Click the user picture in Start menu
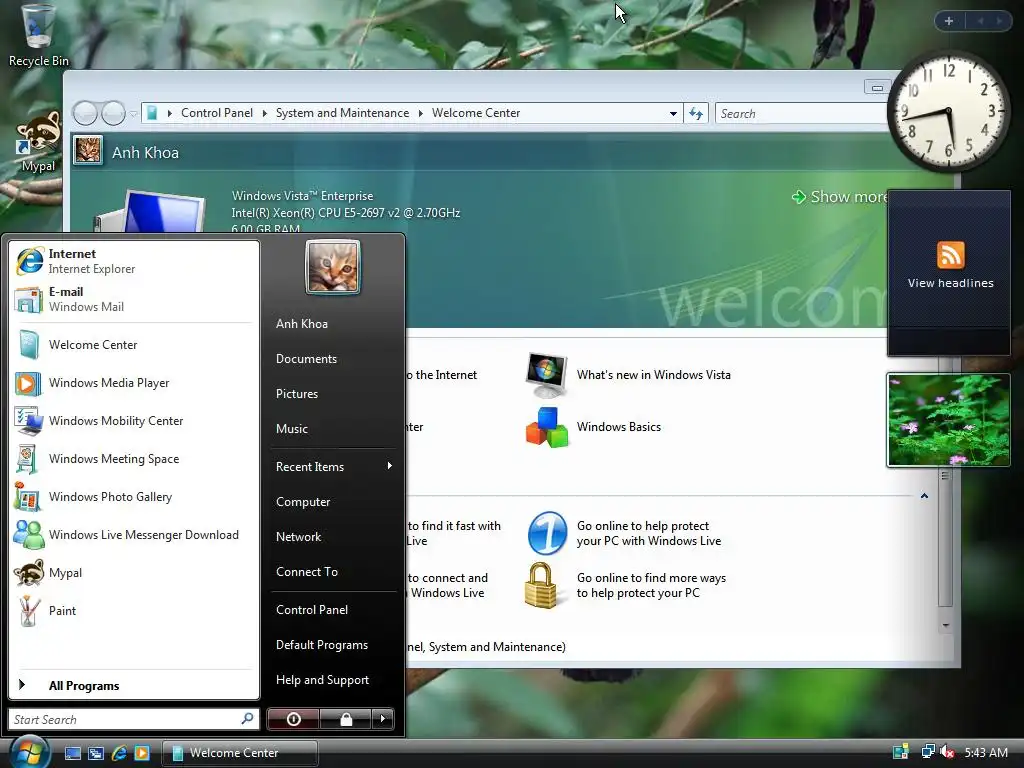This screenshot has height=768, width=1024. tap(333, 267)
